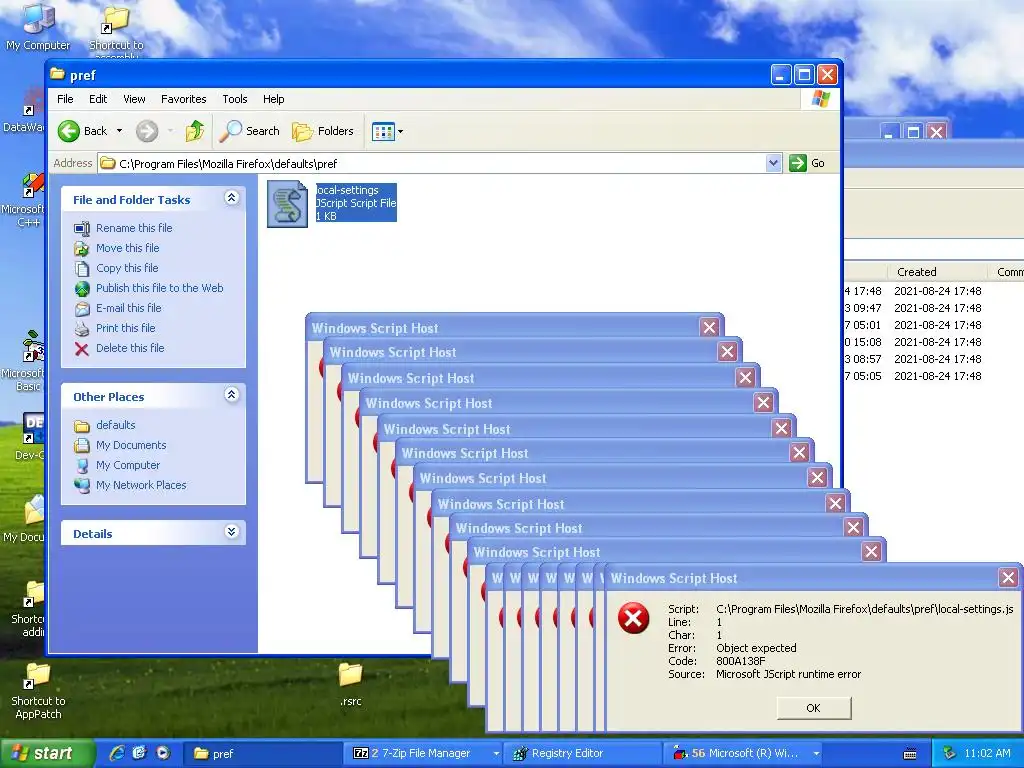This screenshot has width=1024, height=768.
Task: Open the Tools menu
Action: click(234, 99)
